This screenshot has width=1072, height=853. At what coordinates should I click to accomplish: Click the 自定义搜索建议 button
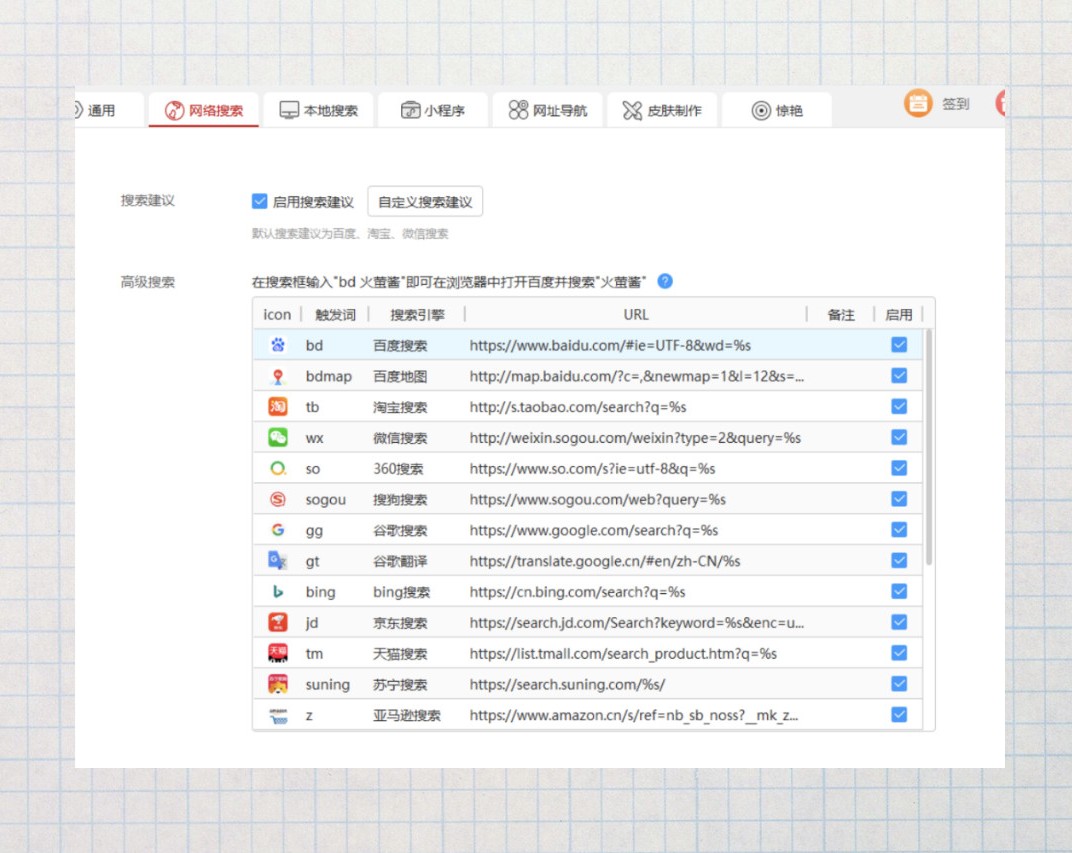[x=425, y=202]
